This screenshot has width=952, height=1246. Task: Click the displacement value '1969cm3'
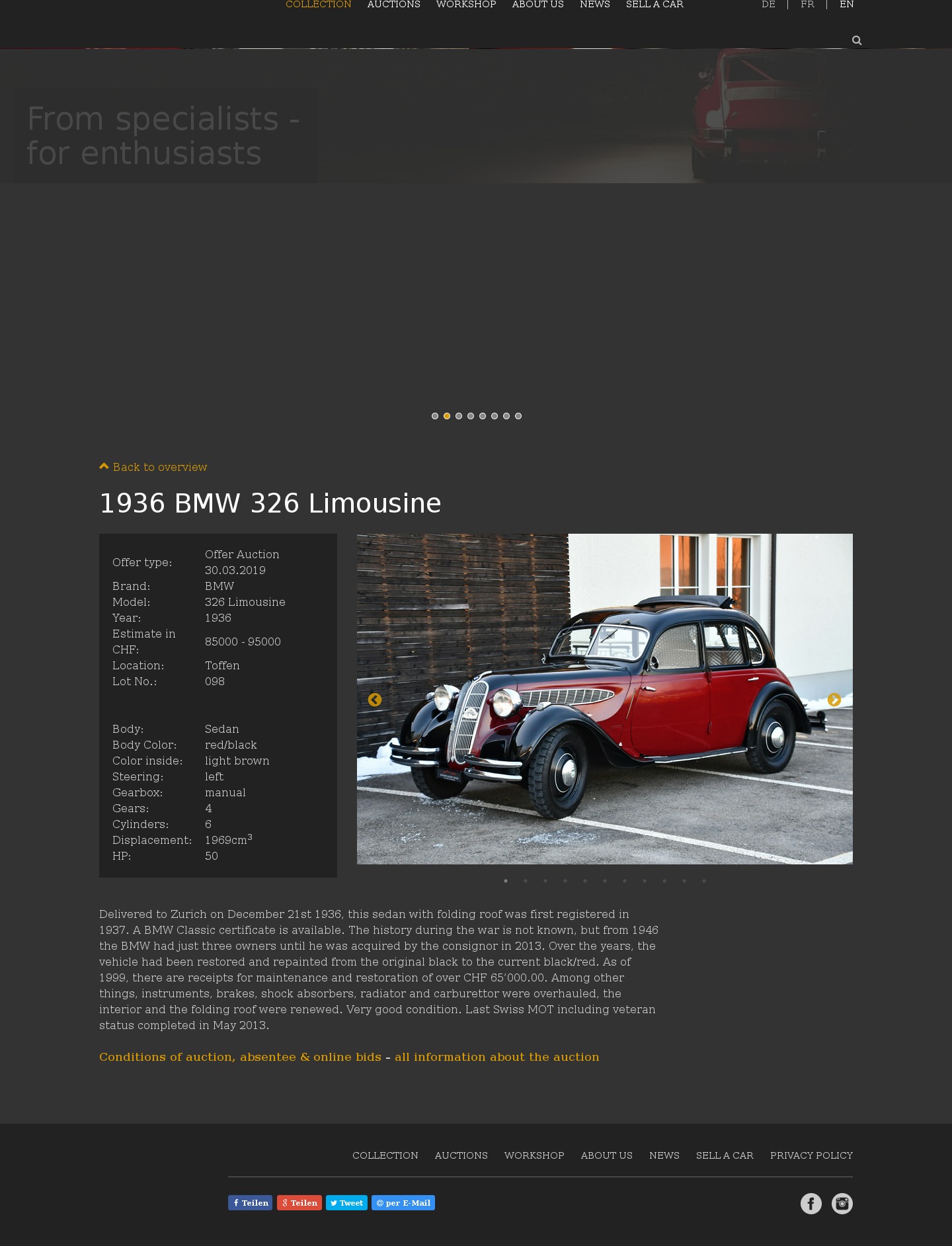(229, 839)
